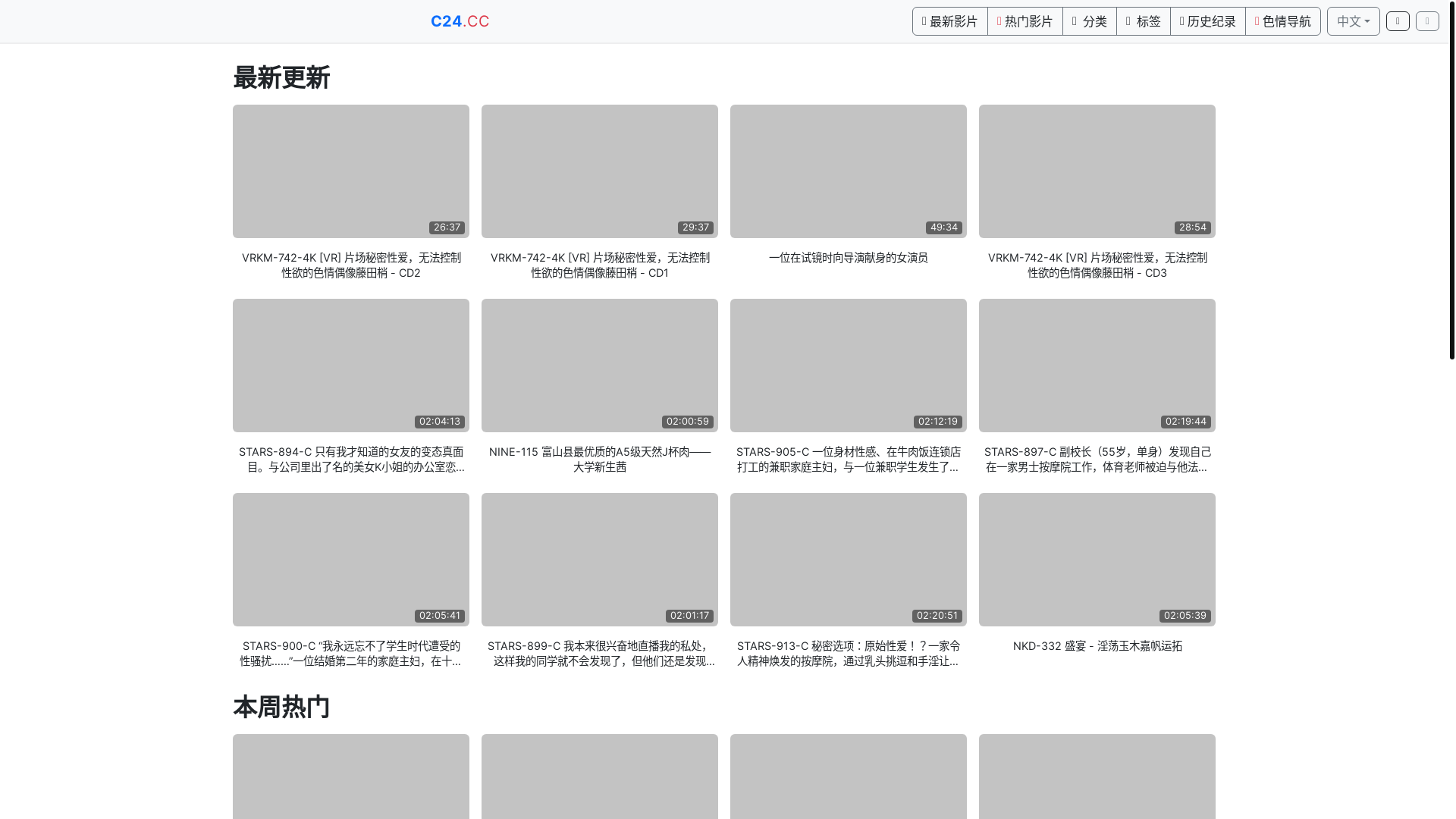This screenshot has height=819, width=1456.
Task: Click the STARS-913-C title link
Action: (x=849, y=654)
